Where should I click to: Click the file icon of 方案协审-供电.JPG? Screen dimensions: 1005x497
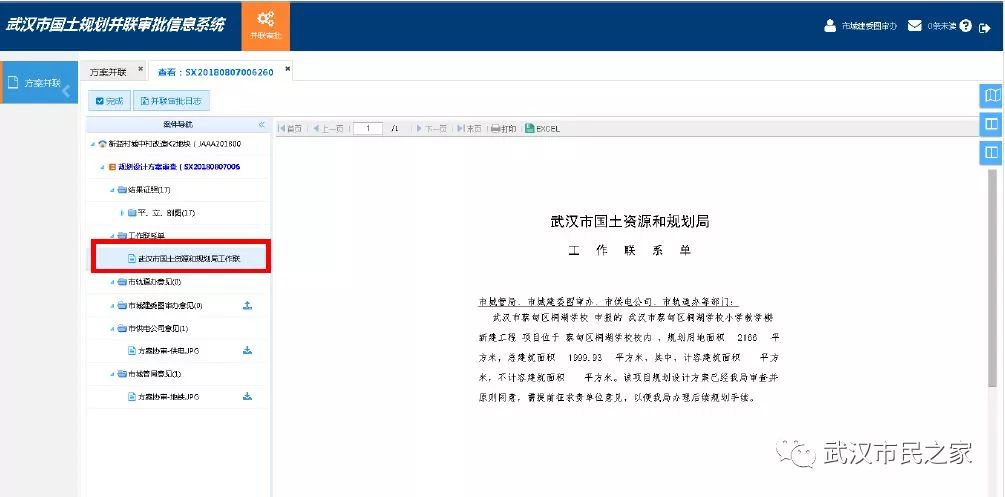(132, 351)
